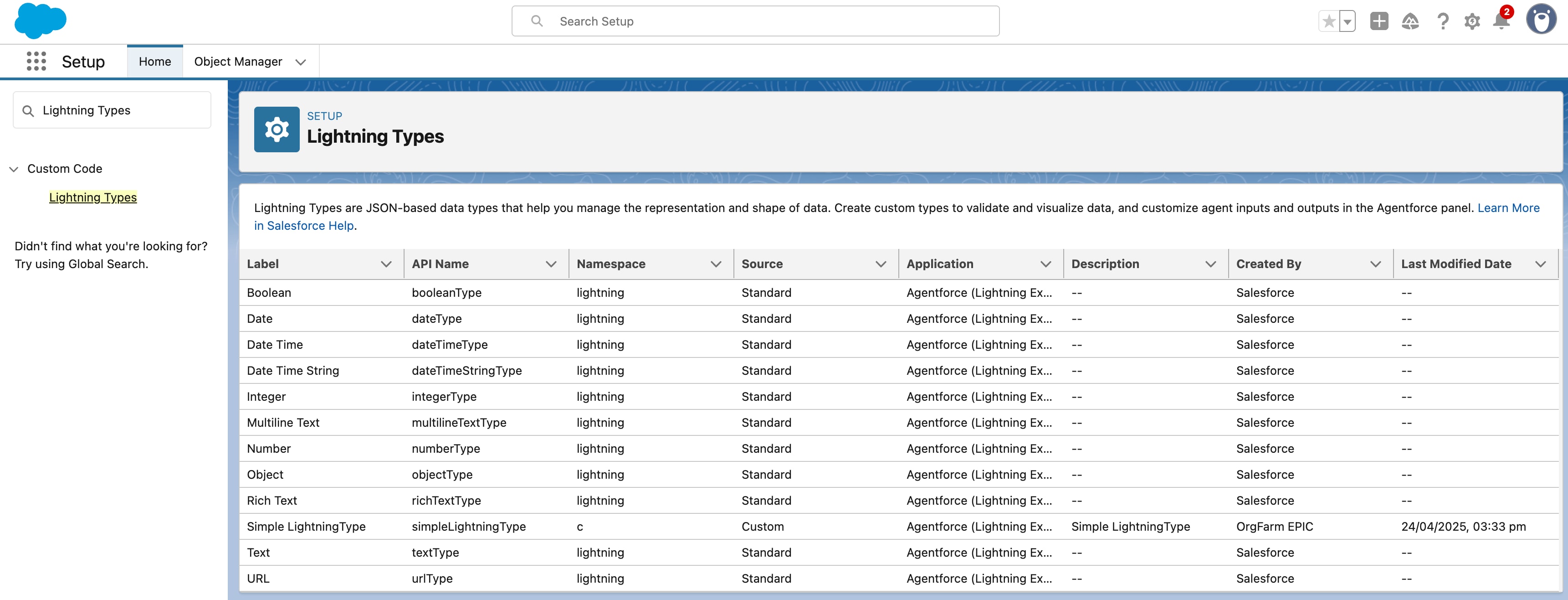Click the Quick Find box with Lightning Types
1568x600 pixels.
click(x=112, y=110)
